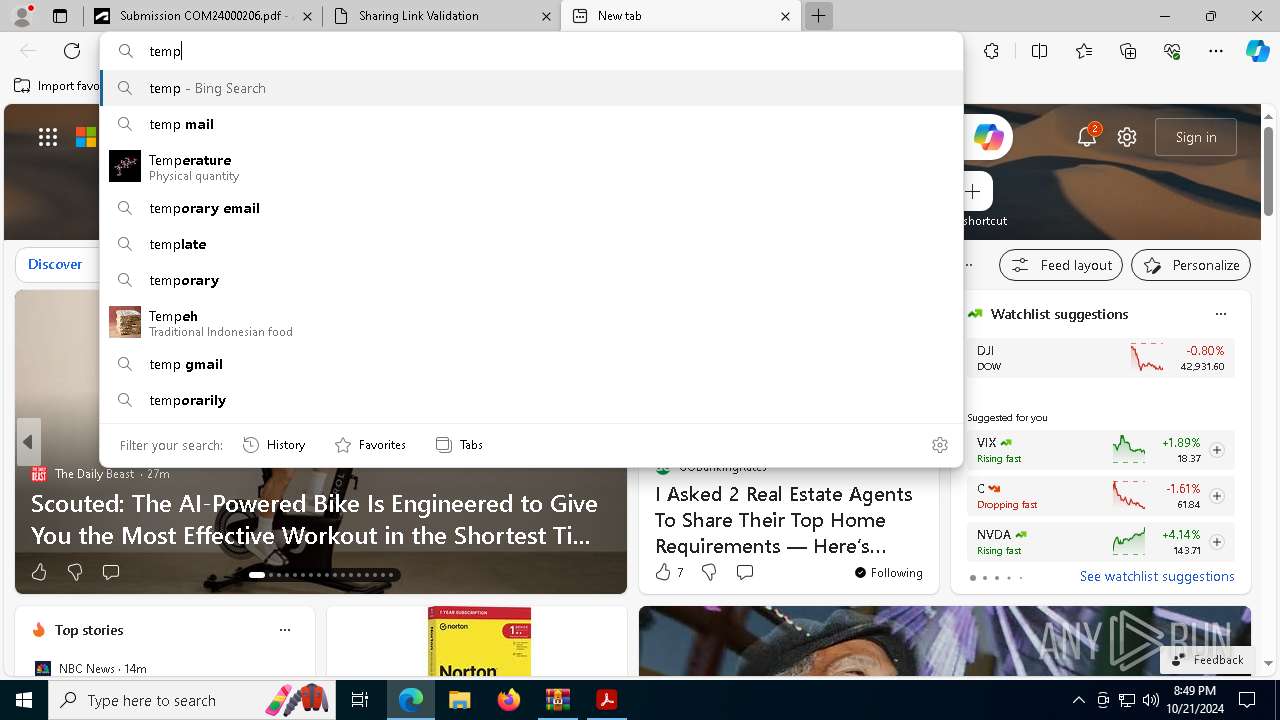The image size is (1280, 720).
Task: Toggle split screen view icon
Action: pyautogui.click(x=1039, y=51)
